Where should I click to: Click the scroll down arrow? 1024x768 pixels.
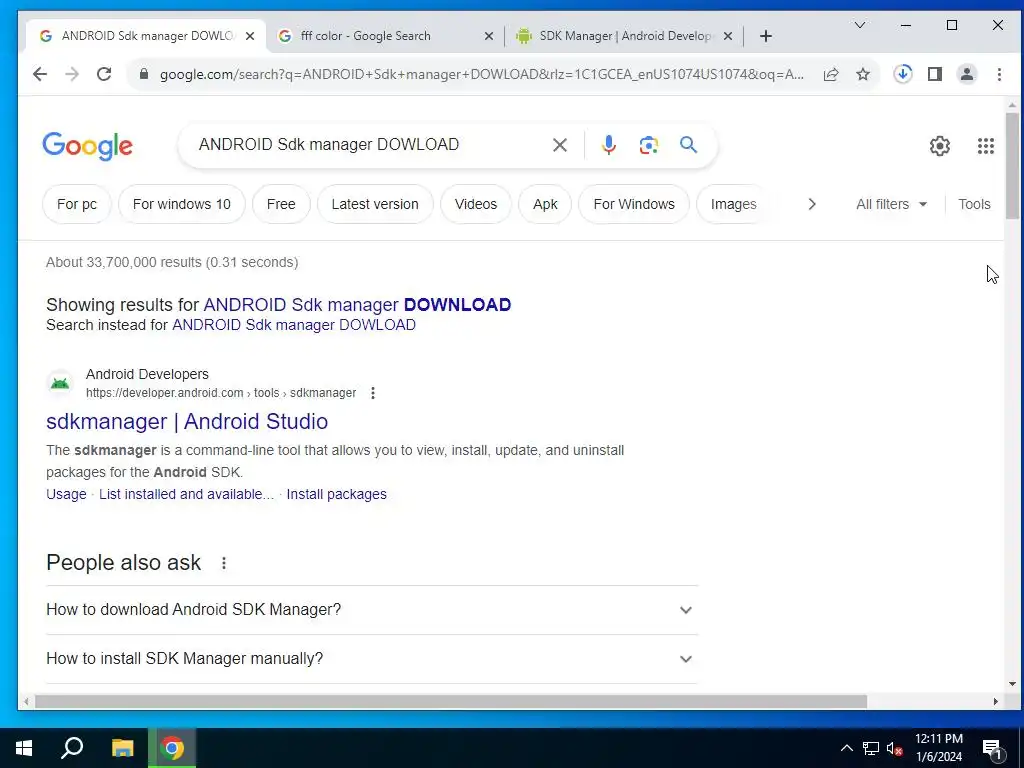point(1012,684)
